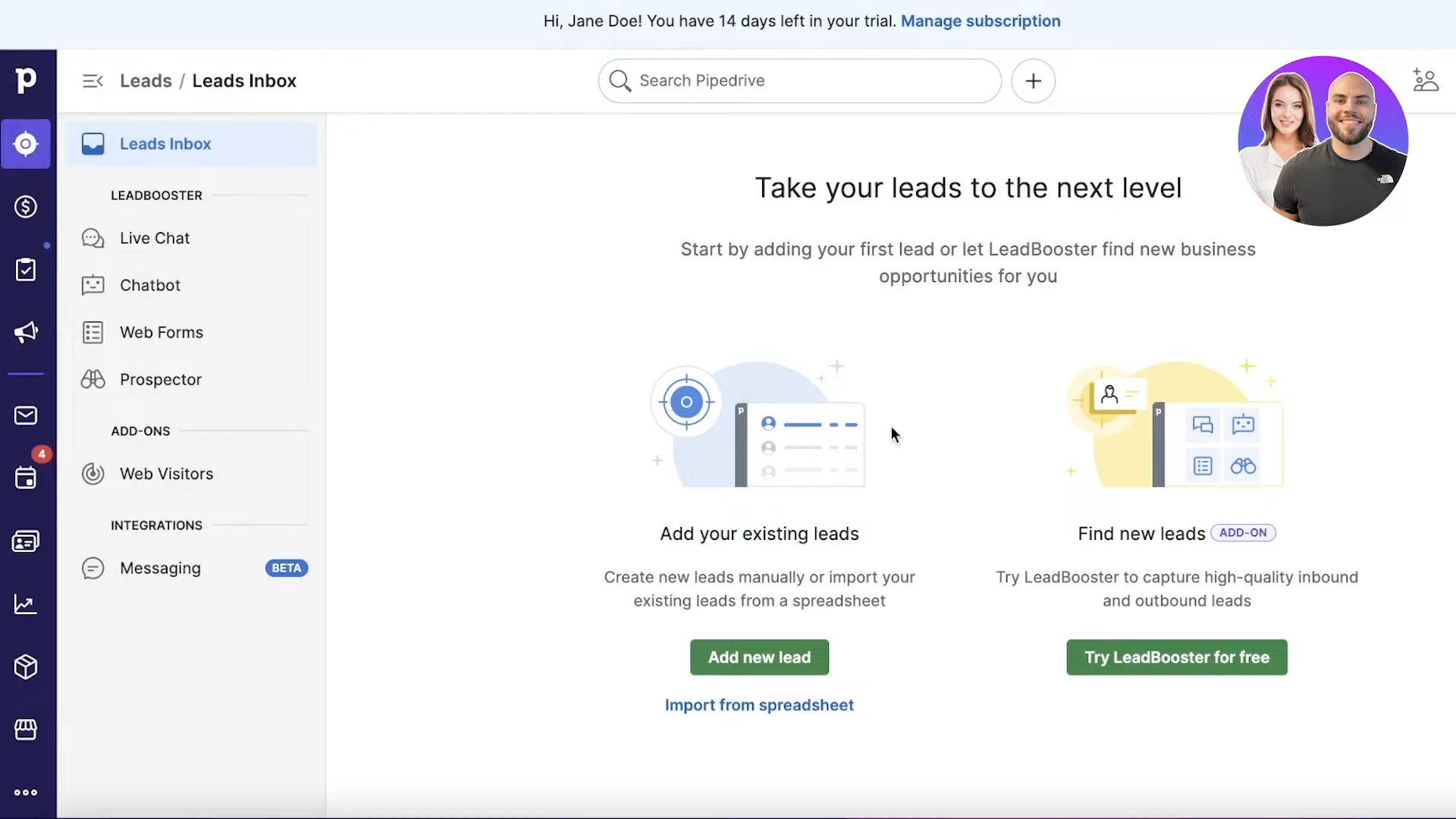Select the Leads target icon in sidebar
1456x819 pixels.
pos(26,144)
